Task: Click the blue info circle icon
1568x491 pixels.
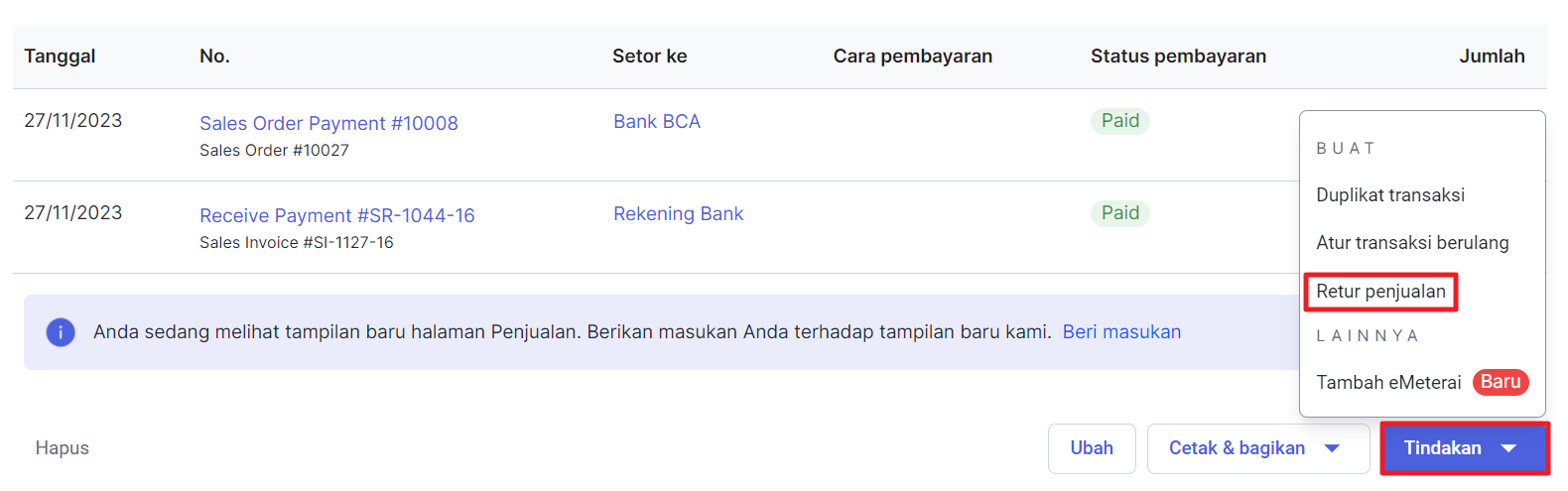Action: click(61, 332)
